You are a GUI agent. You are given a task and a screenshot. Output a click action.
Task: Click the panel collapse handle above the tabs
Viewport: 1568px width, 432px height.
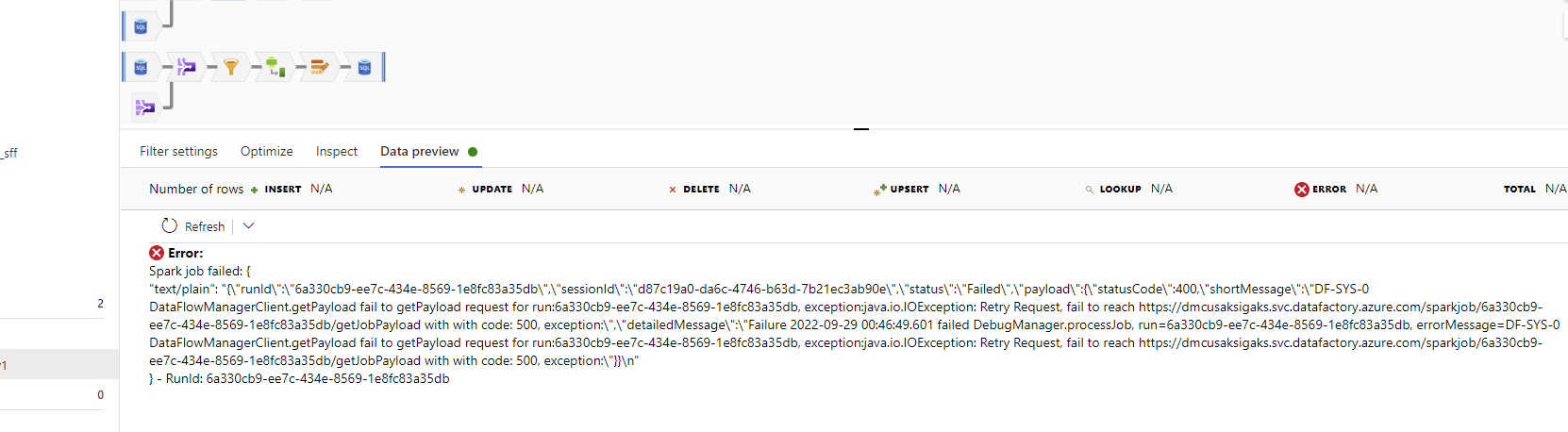[x=861, y=129]
